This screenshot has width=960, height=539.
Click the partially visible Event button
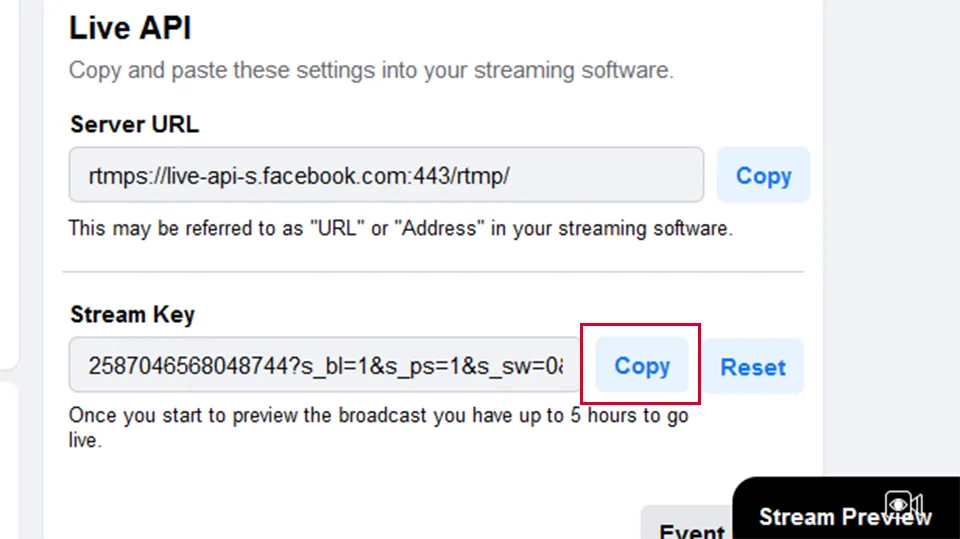686,524
